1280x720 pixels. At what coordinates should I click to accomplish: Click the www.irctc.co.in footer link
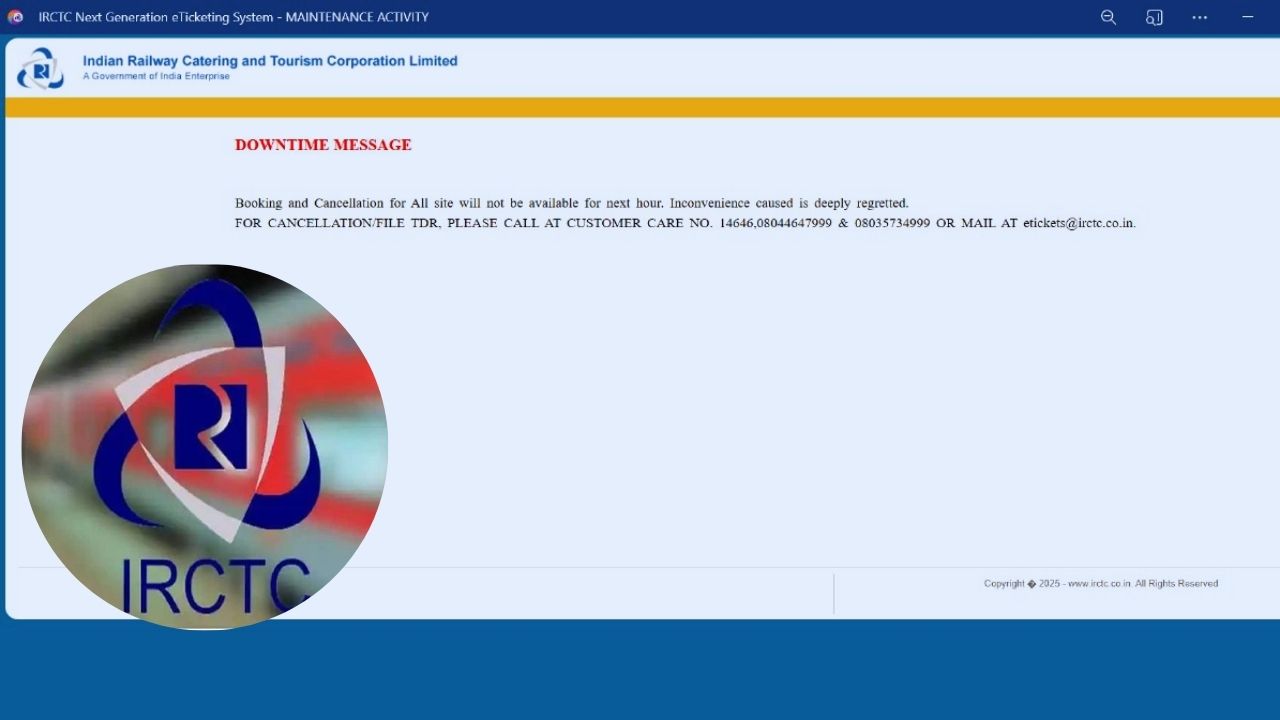pos(1099,583)
